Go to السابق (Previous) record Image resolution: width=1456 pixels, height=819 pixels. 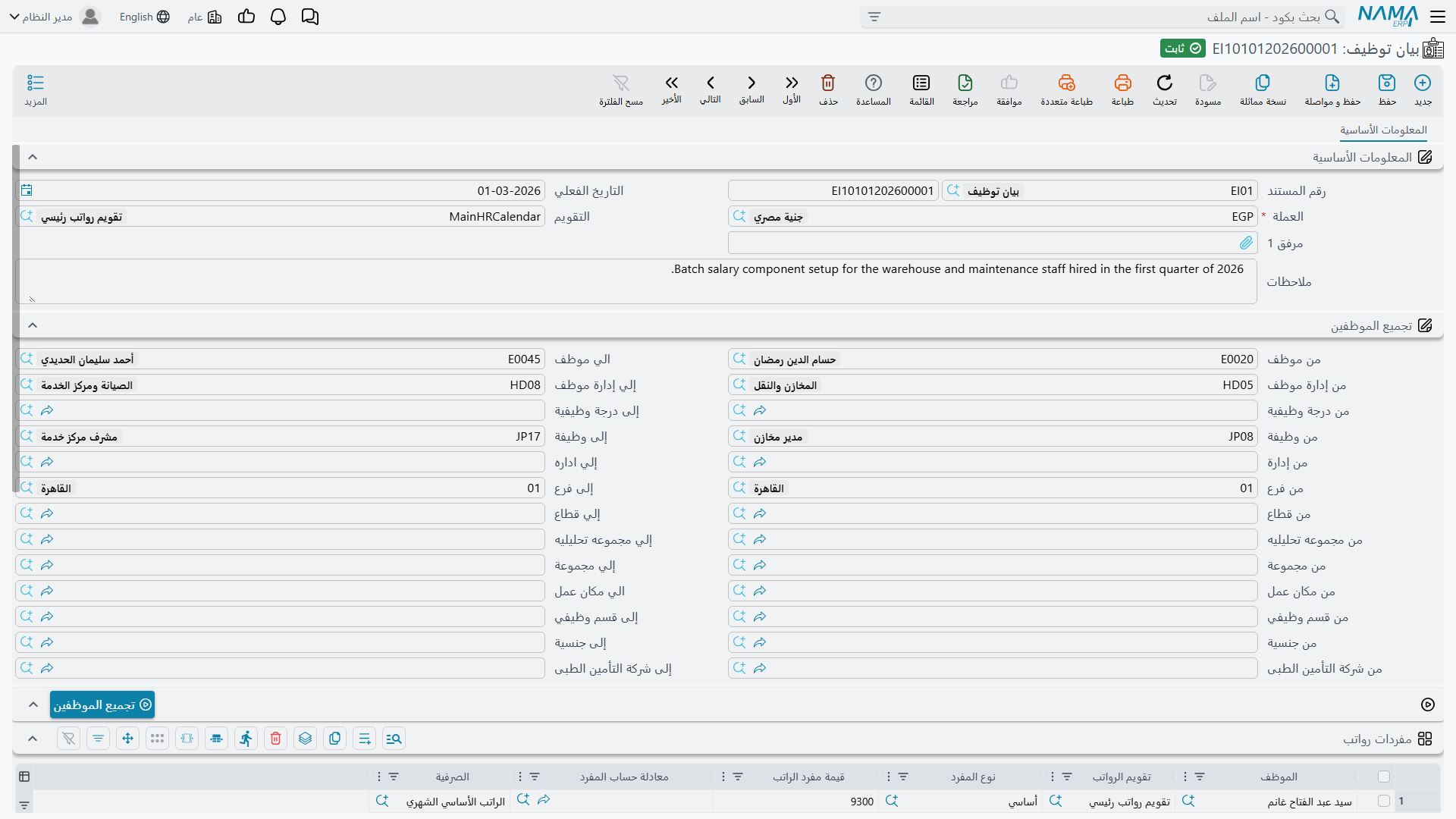tap(752, 83)
